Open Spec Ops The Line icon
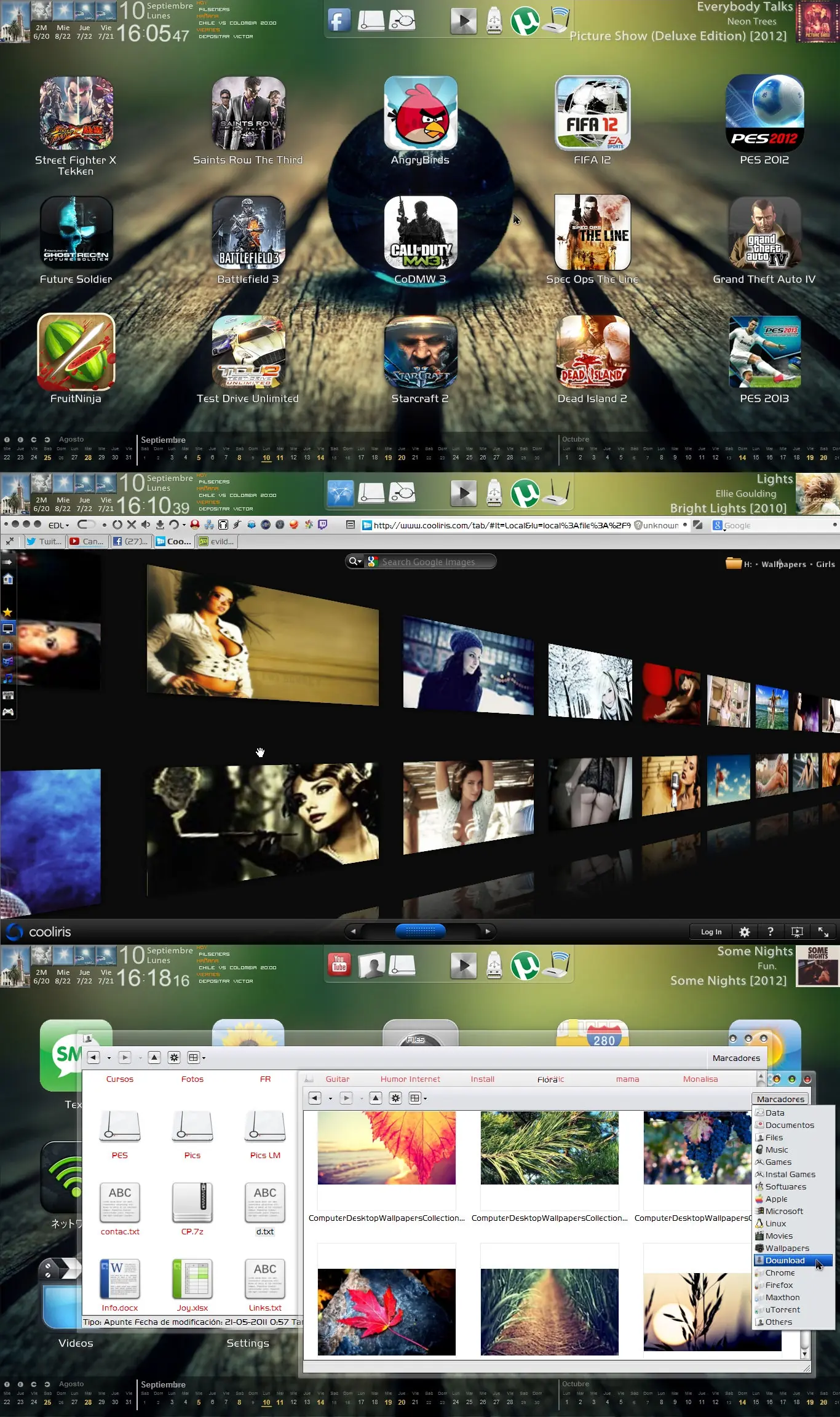 pos(593,232)
